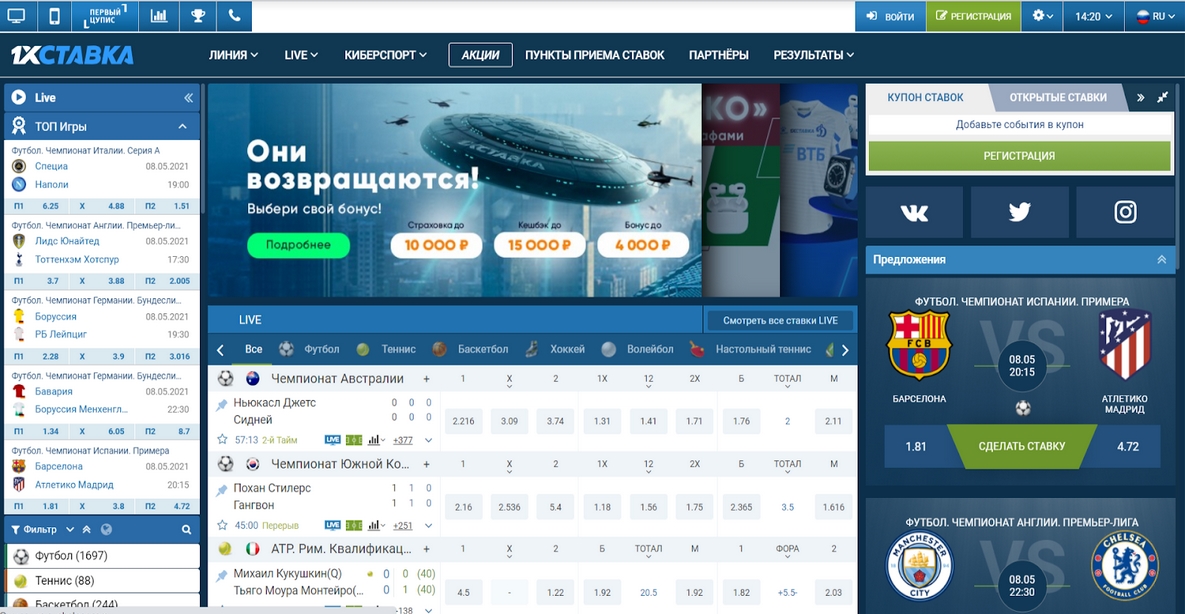The width and height of the screenshot is (1185, 614).
Task: Select the Футбол live sport tab
Action: (x=309, y=349)
